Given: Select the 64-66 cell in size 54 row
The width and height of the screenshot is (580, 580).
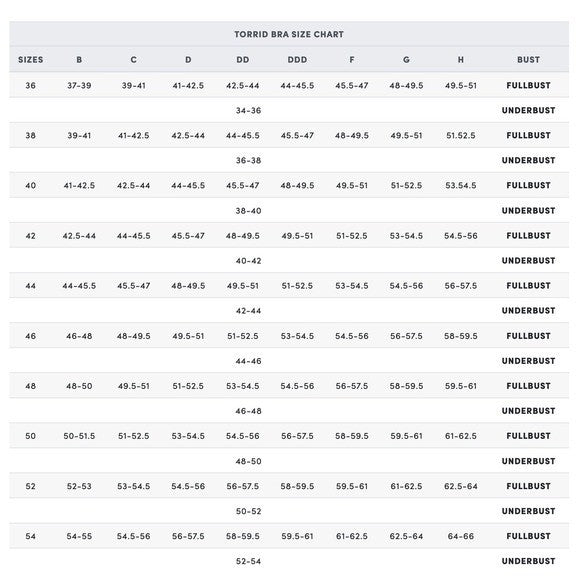Looking at the screenshot, I should tap(461, 536).
